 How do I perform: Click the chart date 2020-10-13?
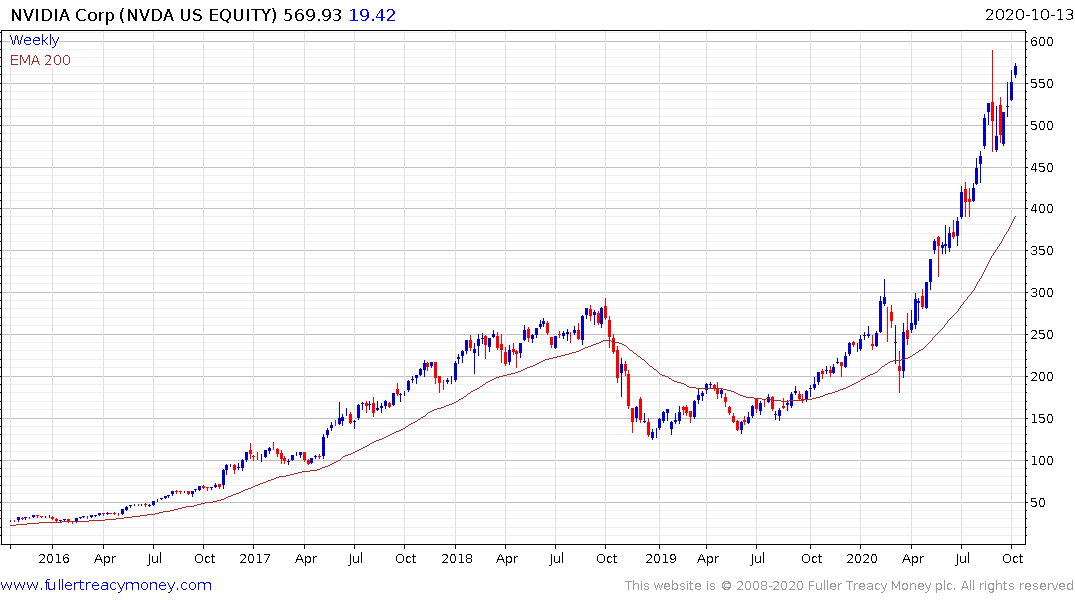point(1028,15)
